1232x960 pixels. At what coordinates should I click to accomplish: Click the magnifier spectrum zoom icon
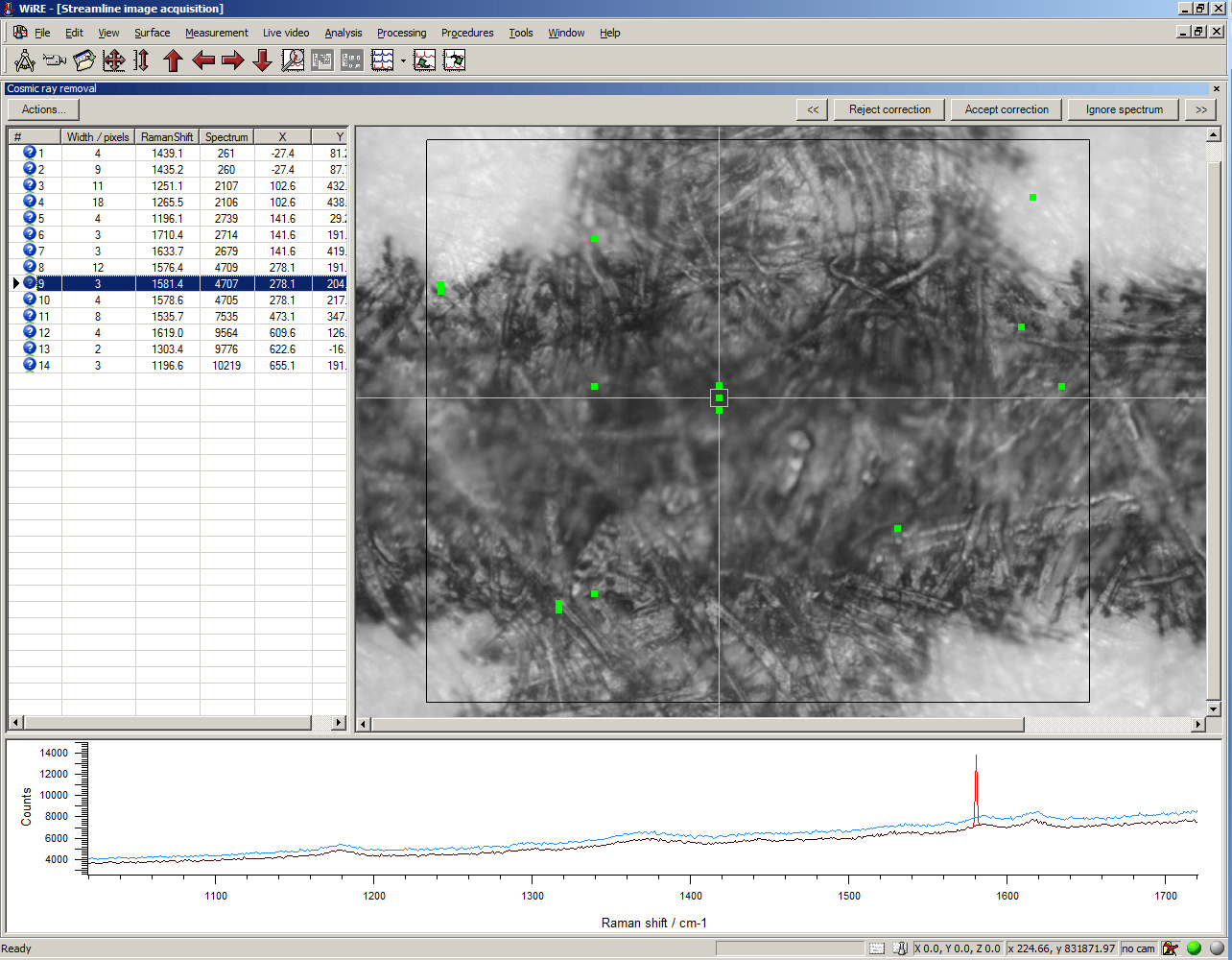tap(293, 60)
